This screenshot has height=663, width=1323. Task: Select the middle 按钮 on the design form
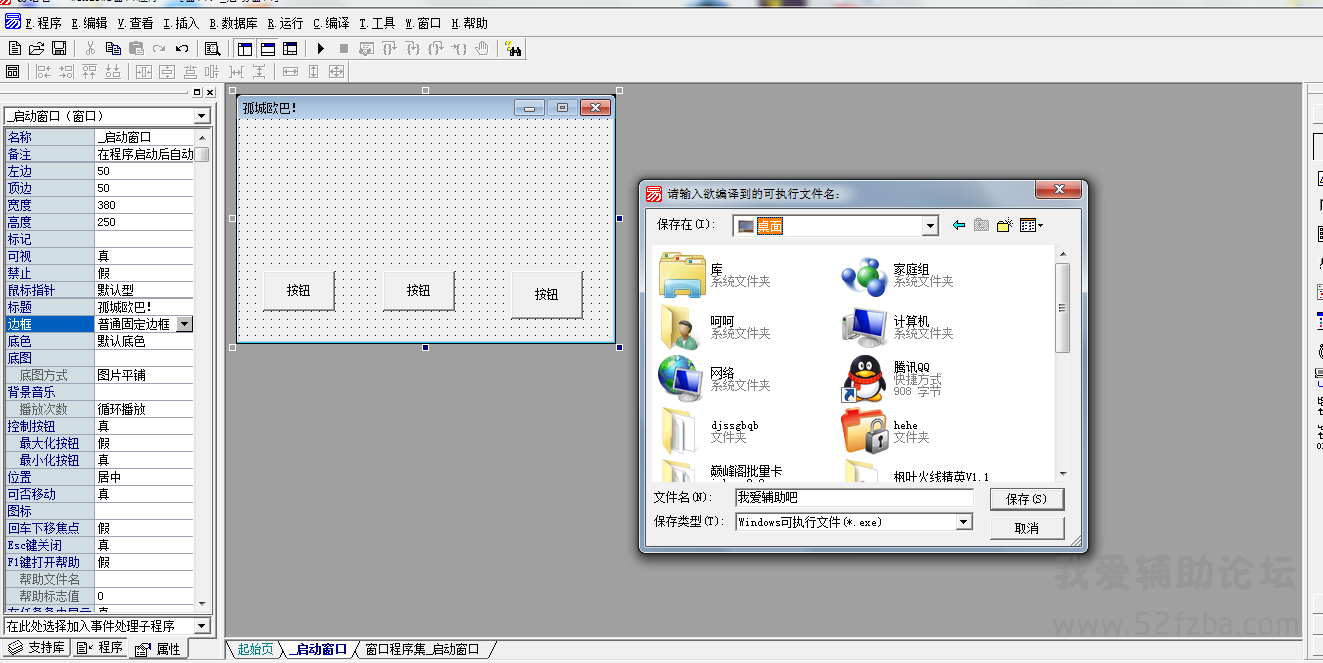tap(418, 290)
